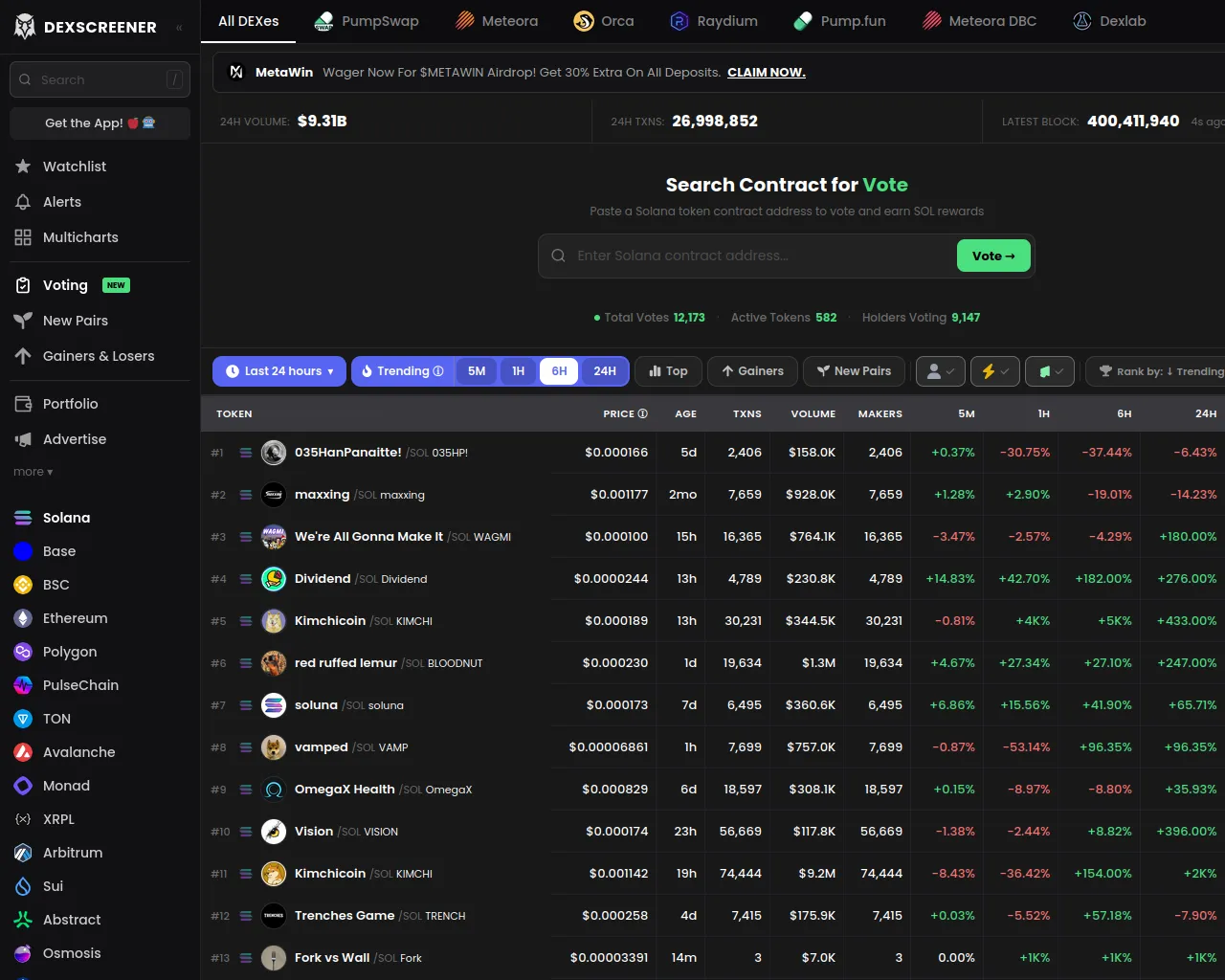Switch trending timeframe to 1H
The width and height of the screenshot is (1225, 980).
click(x=518, y=371)
